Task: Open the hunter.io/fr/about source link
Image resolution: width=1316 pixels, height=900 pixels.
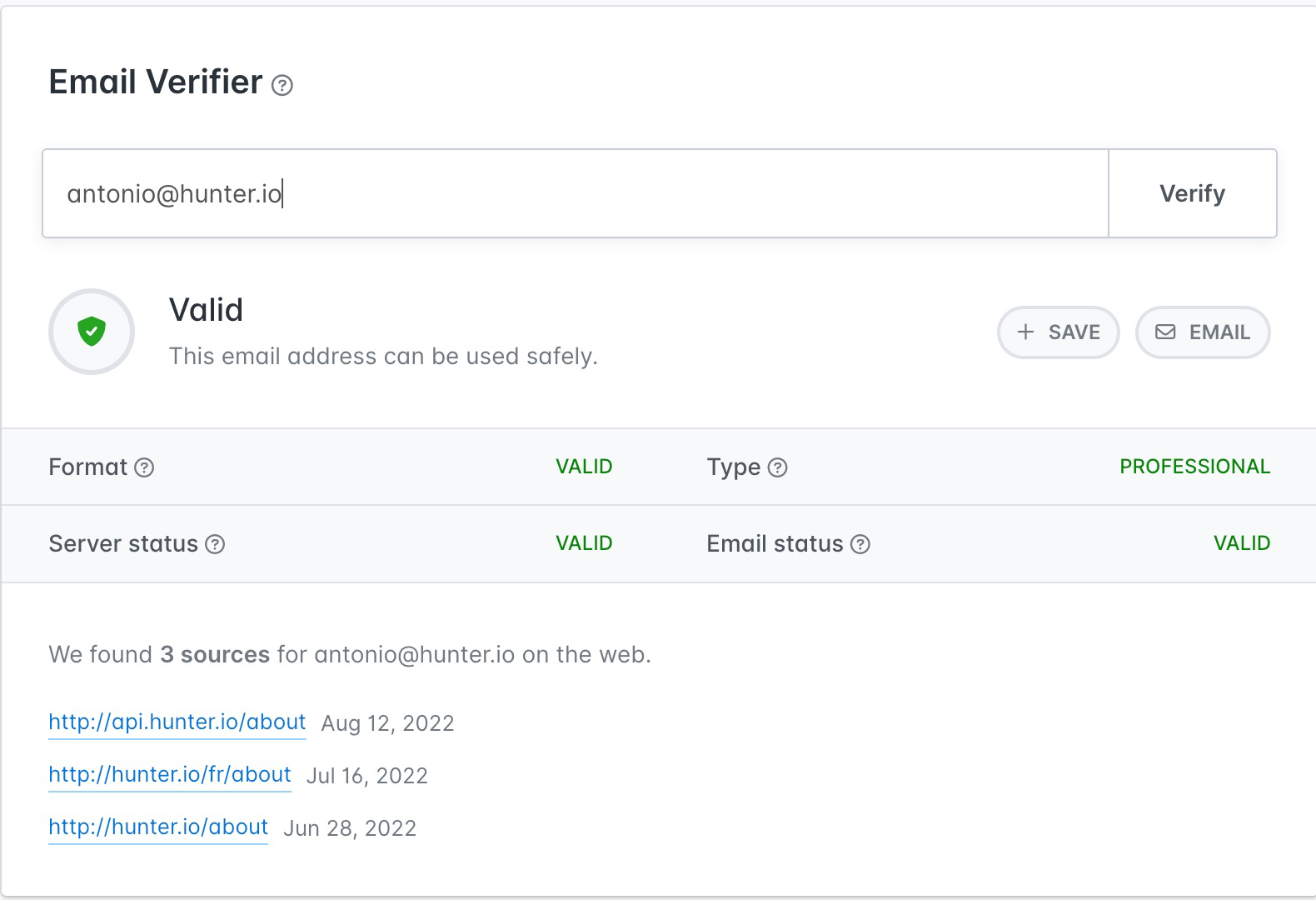Action: click(169, 774)
